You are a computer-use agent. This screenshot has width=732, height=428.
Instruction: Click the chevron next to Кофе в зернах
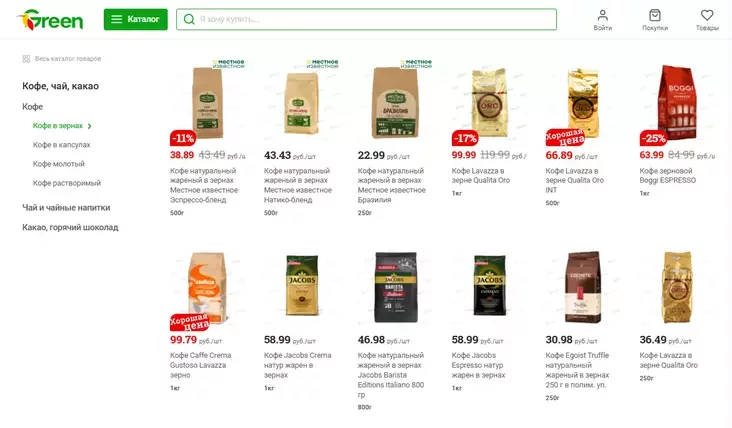[90, 126]
